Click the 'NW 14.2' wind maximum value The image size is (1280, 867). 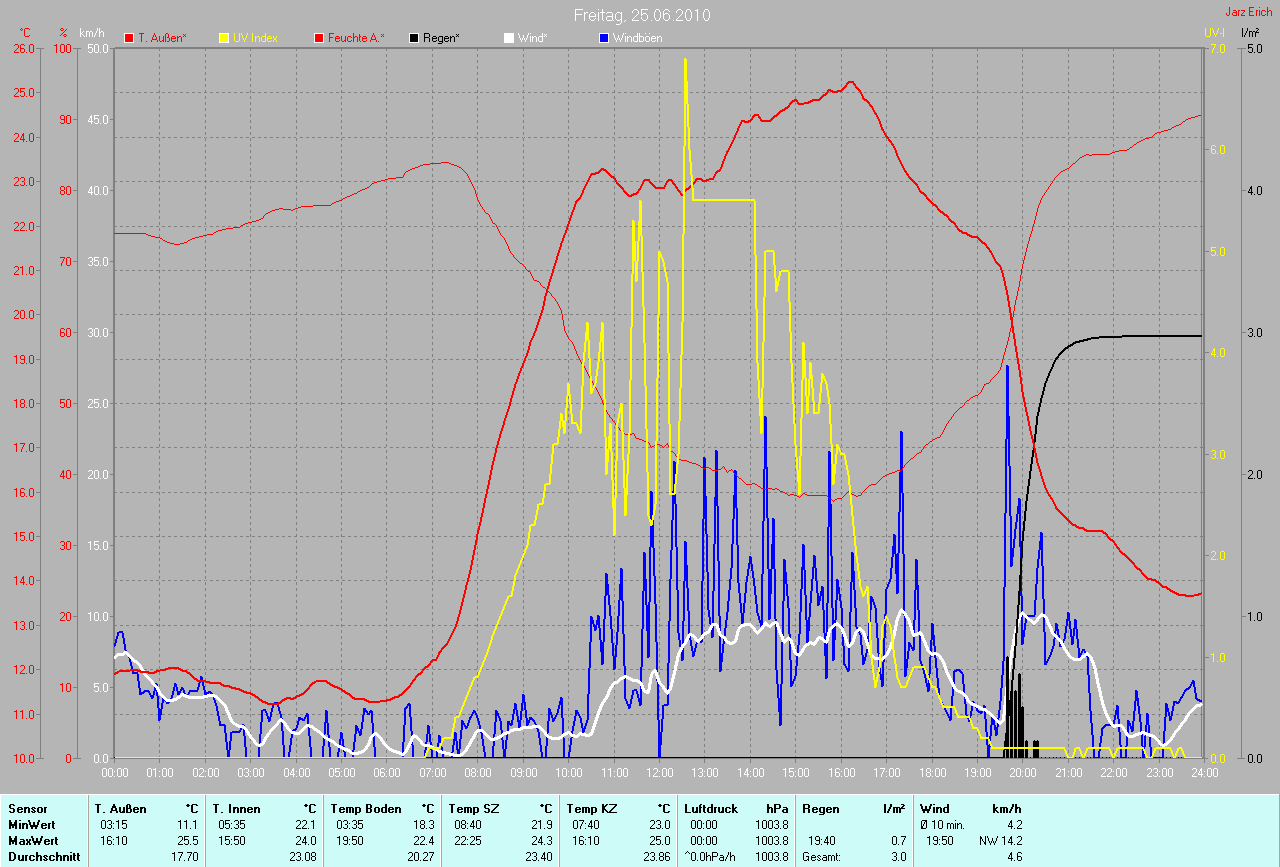click(x=1002, y=840)
